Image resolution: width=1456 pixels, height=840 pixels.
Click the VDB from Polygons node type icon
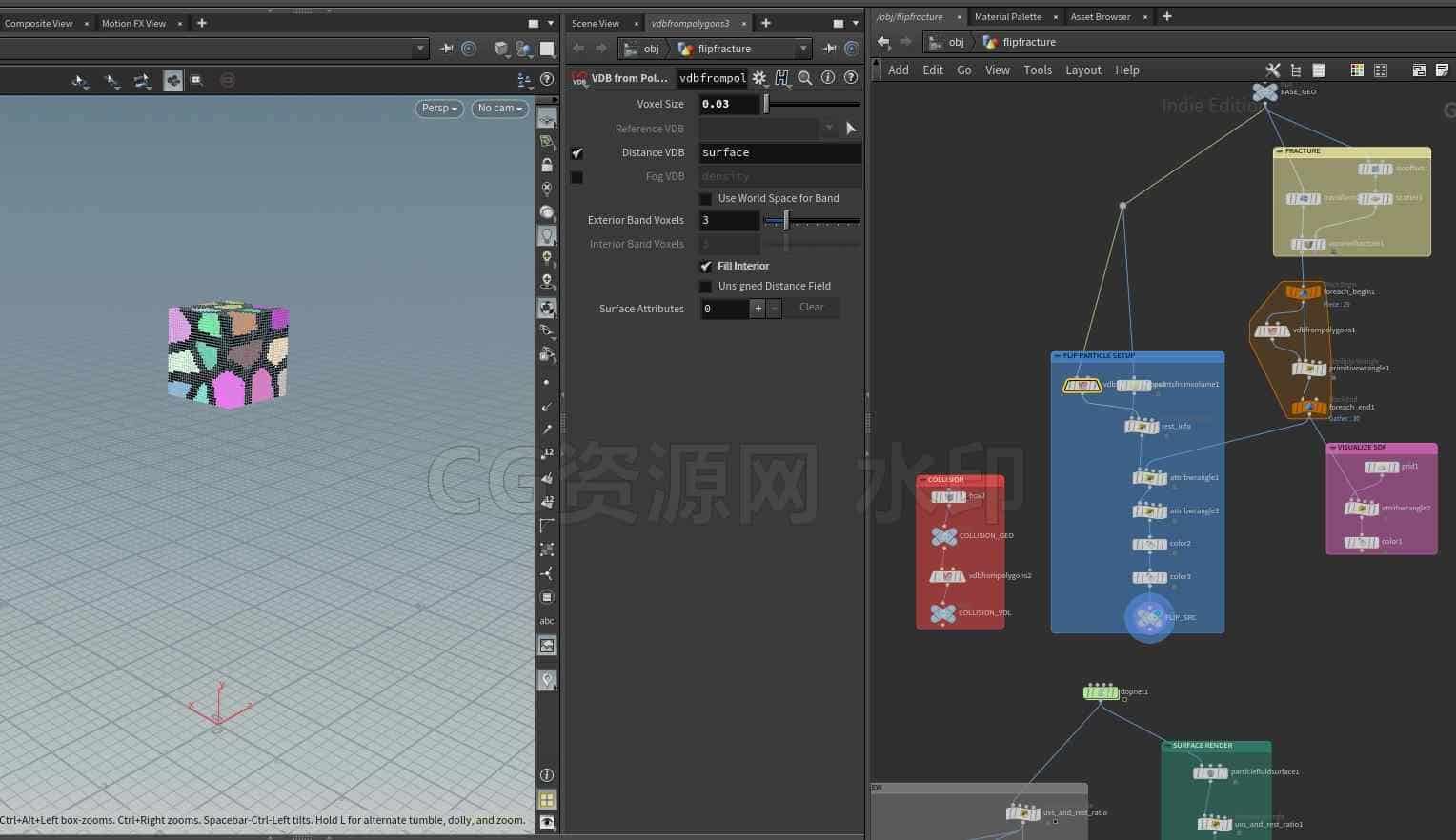(579, 78)
